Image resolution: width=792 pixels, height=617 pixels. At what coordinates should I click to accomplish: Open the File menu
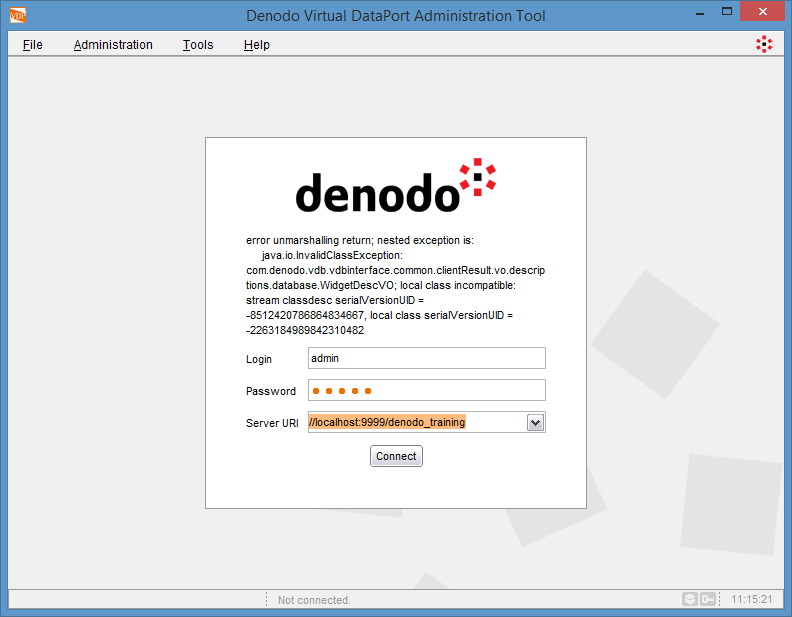32,45
